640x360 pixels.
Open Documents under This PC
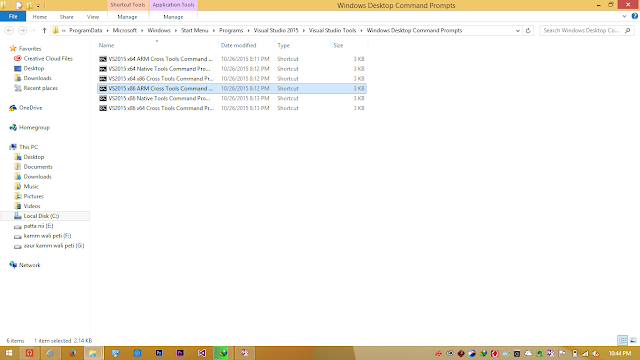point(38,167)
